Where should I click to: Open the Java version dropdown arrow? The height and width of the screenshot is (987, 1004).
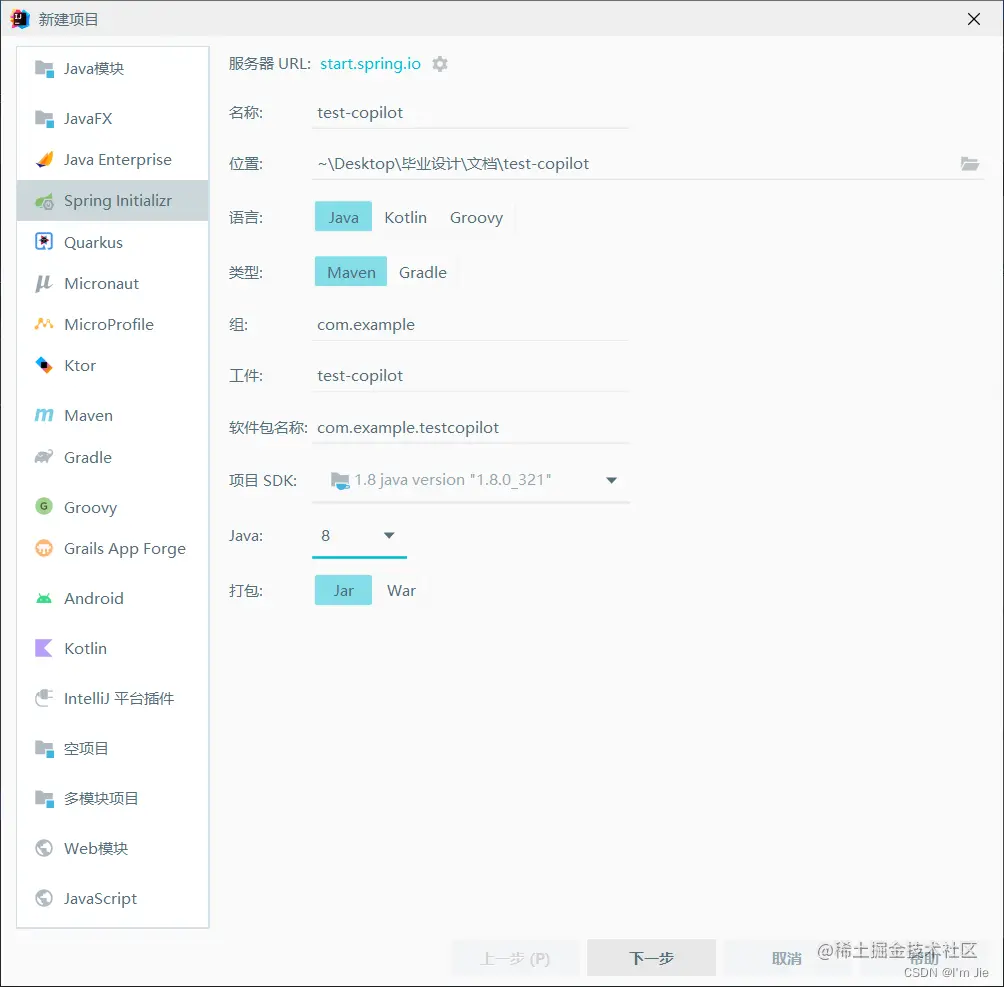pos(389,535)
